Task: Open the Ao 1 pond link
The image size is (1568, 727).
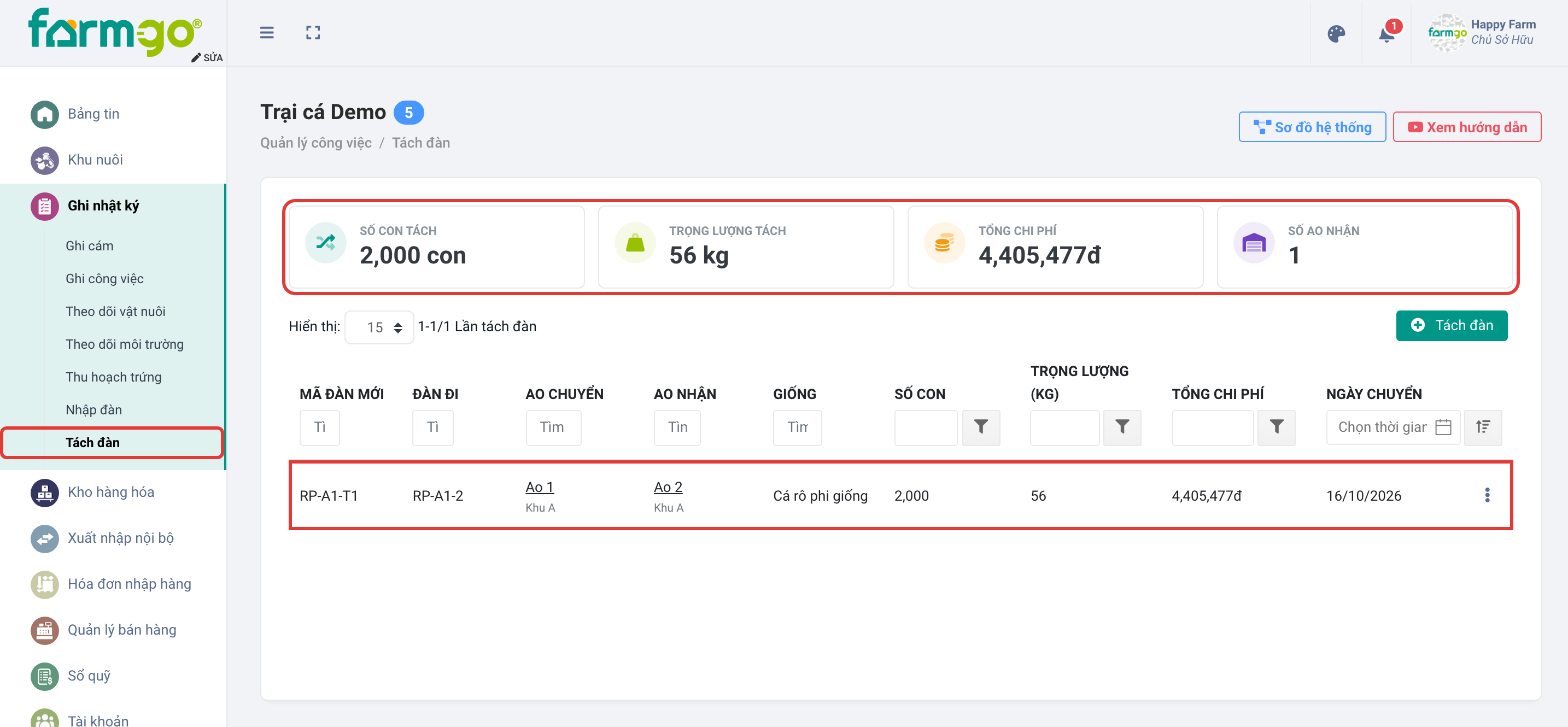Action: point(539,487)
